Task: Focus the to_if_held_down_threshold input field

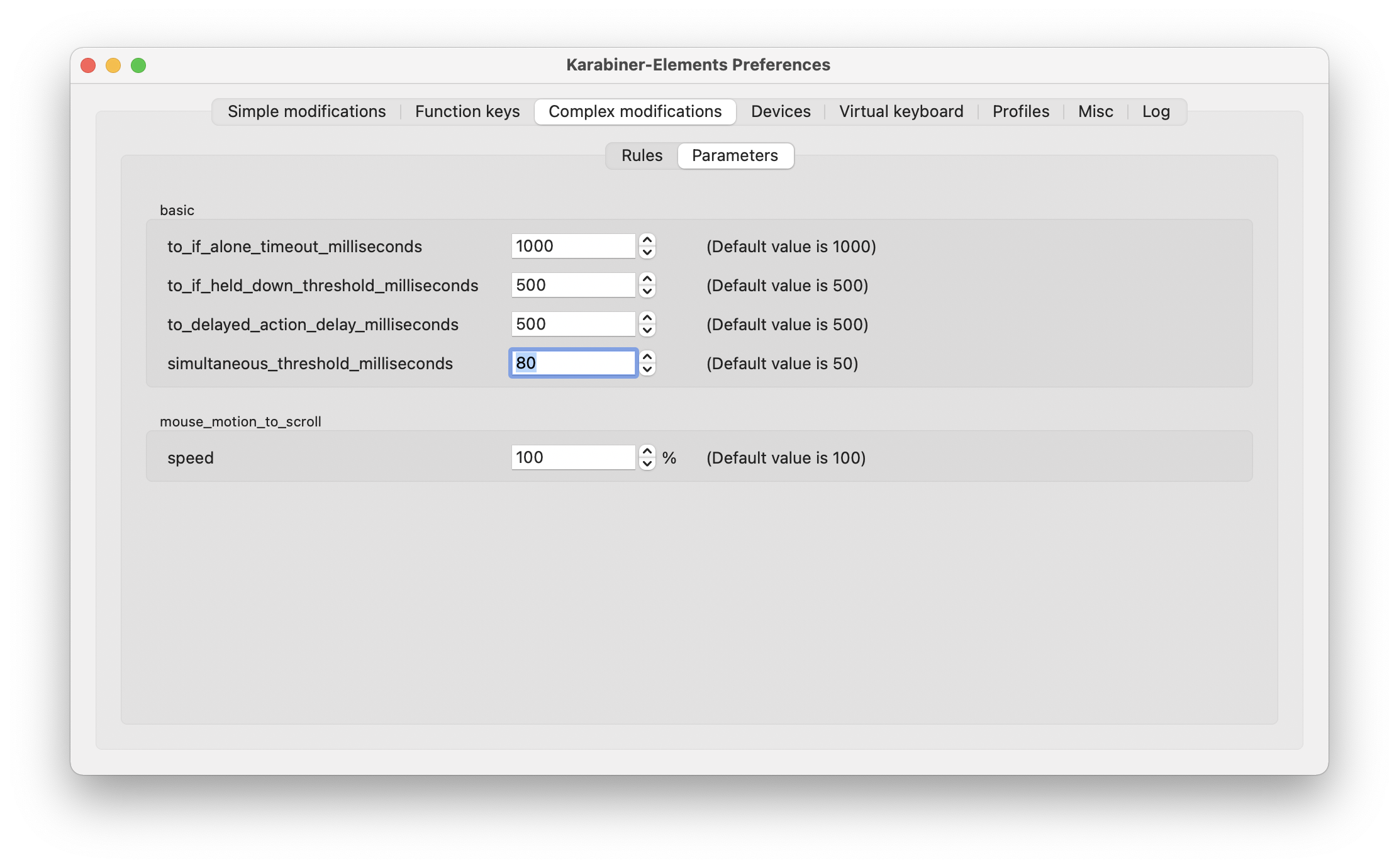Action: (x=572, y=285)
